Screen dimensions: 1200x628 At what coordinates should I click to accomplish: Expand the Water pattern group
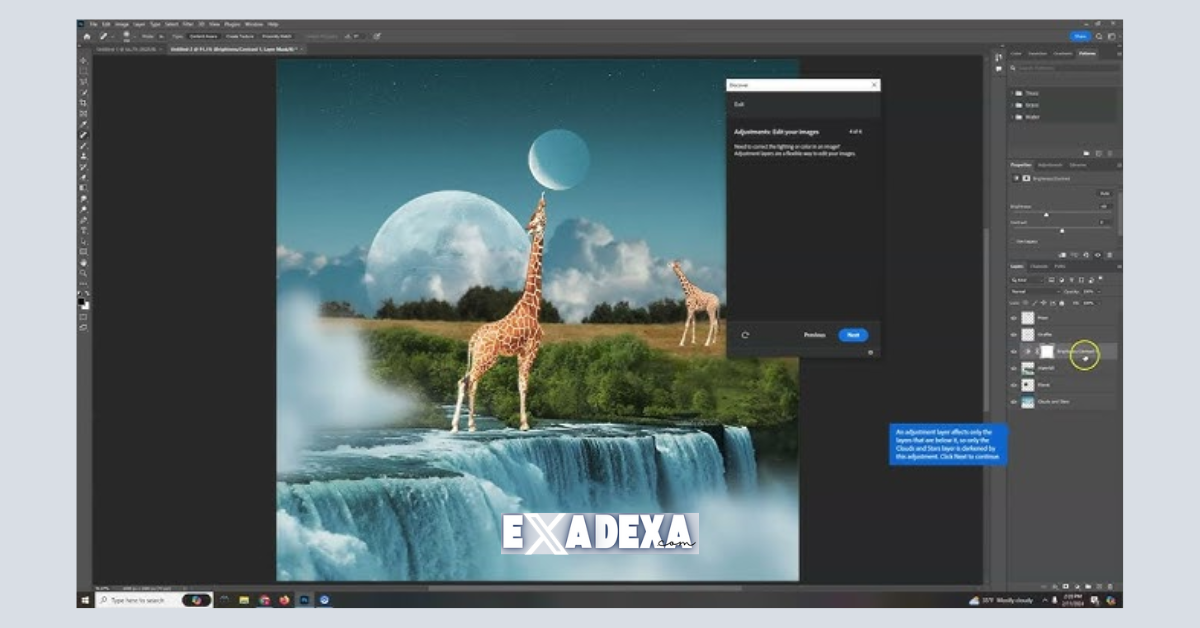click(1012, 116)
